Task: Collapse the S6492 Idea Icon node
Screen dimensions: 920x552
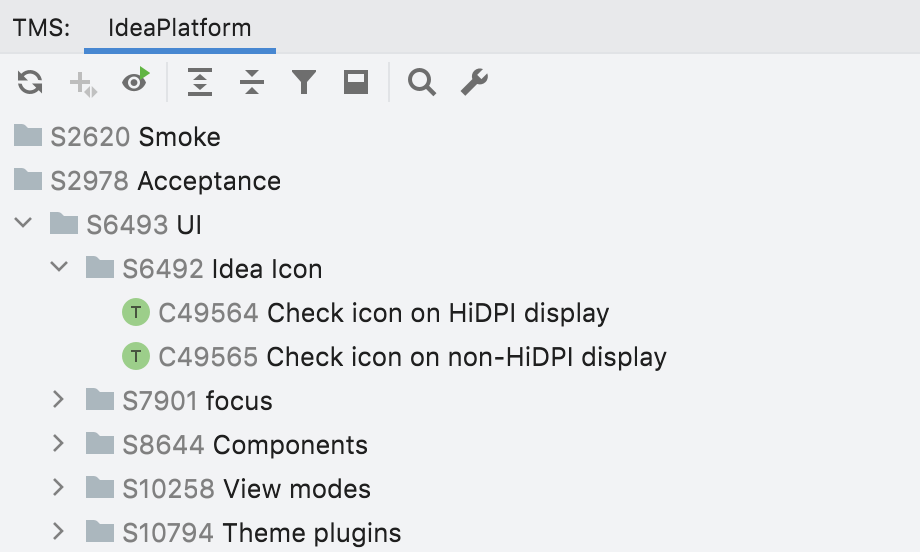Action: pos(59,267)
